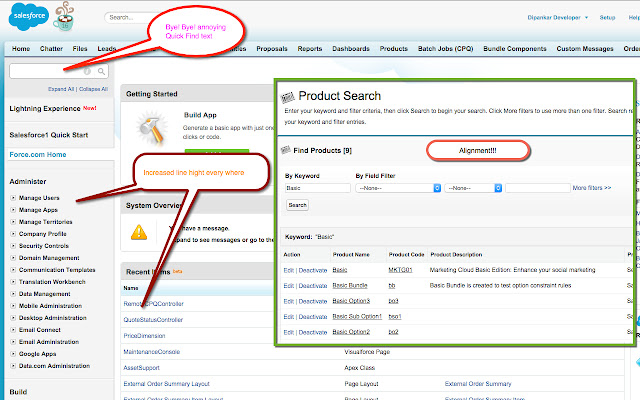640x400 pixels.
Task: Open the Custom Messages tab
Action: (x=585, y=49)
